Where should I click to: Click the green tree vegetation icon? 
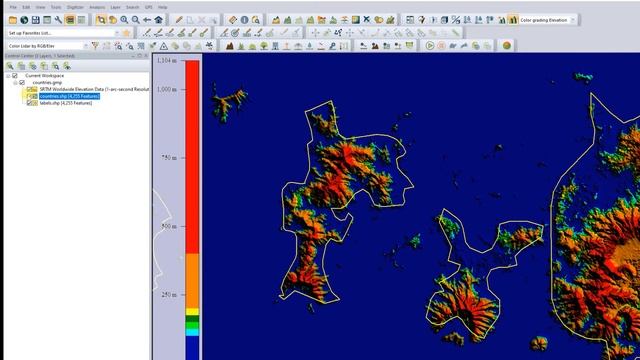[264, 46]
